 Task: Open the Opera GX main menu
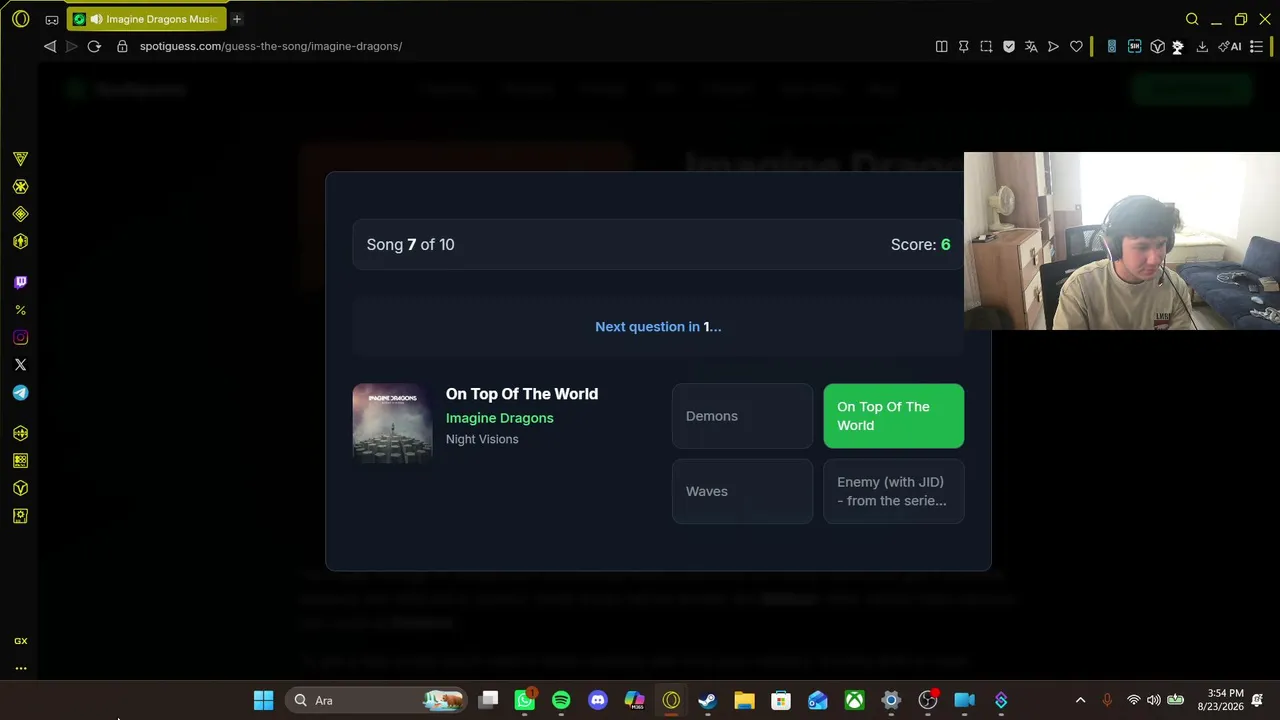[20, 19]
